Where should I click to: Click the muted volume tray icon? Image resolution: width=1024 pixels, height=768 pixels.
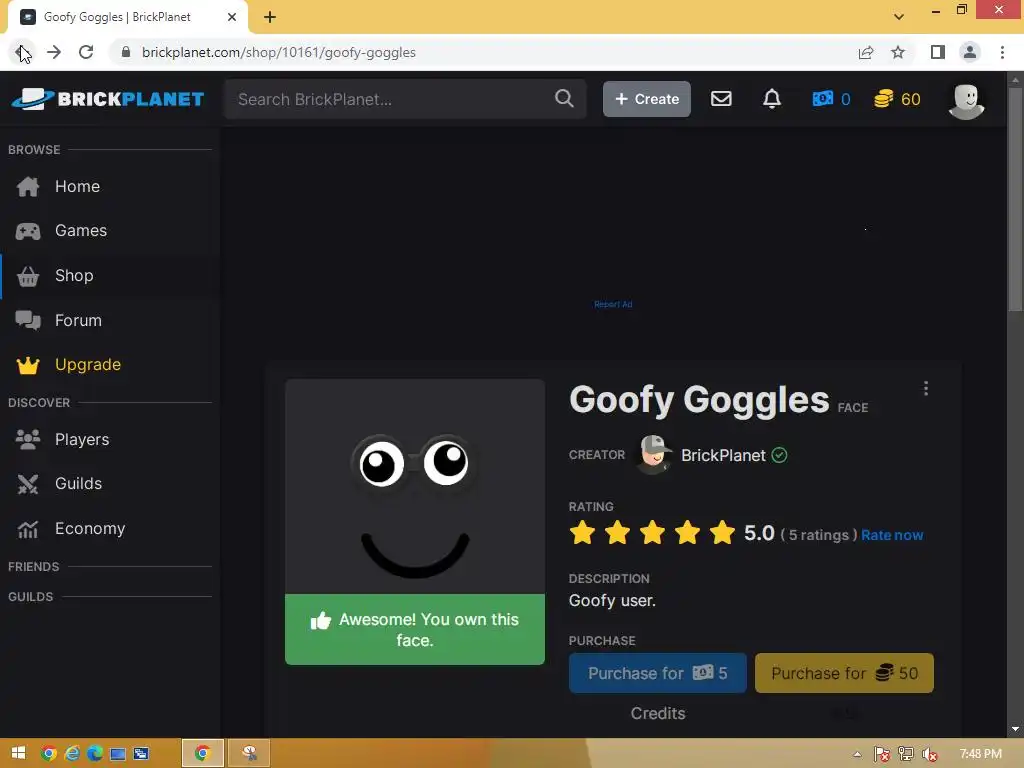coord(930,754)
